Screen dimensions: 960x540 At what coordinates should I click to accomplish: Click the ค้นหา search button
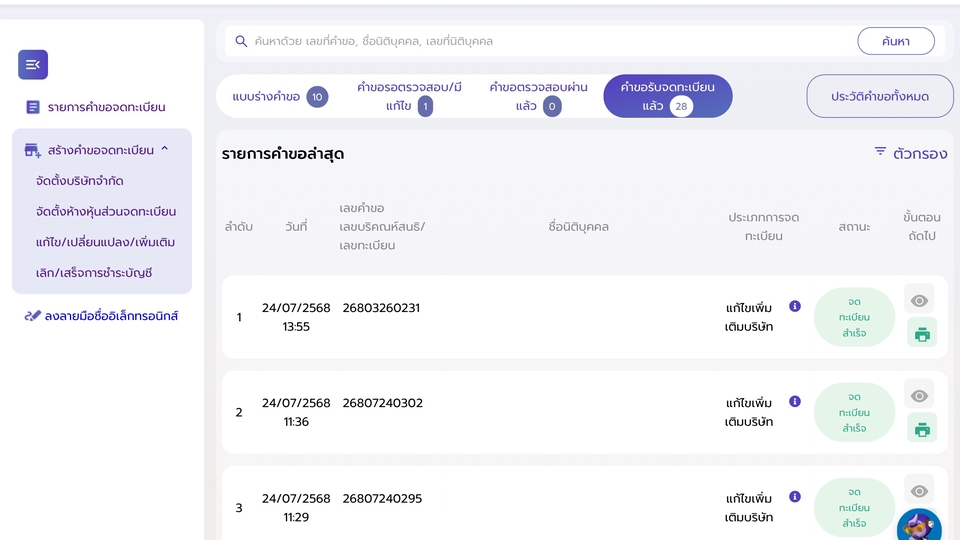(895, 41)
